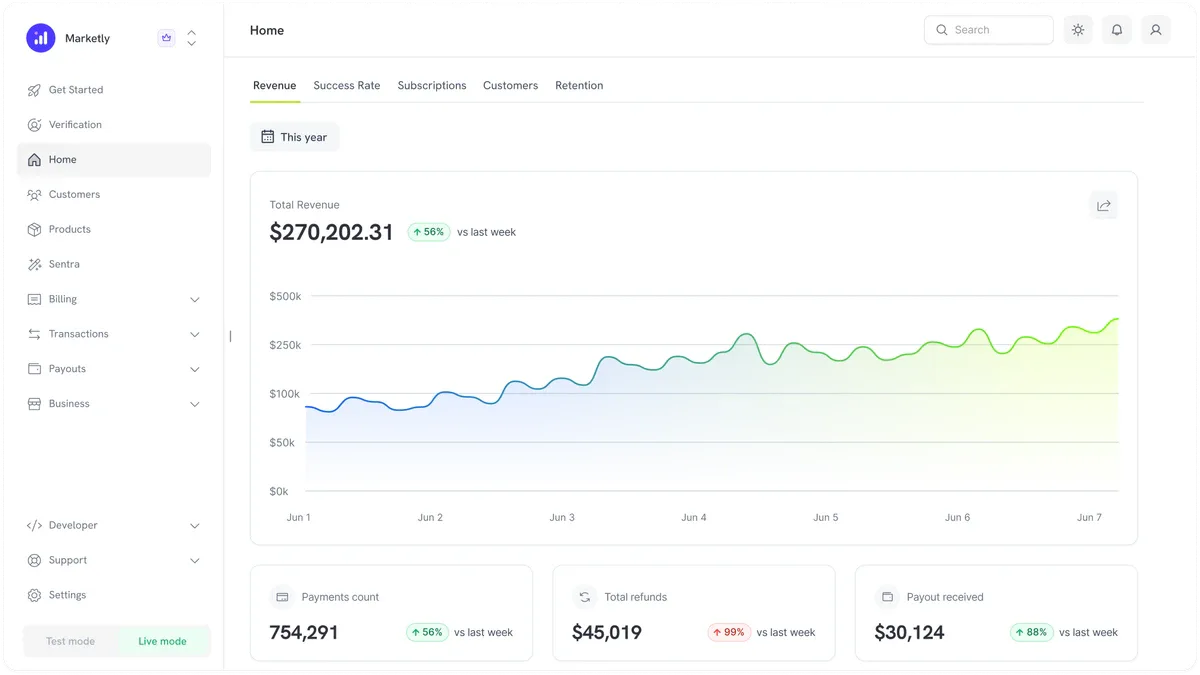The width and height of the screenshot is (1200, 675).
Task: Click the search magnifier icon
Action: click(942, 30)
